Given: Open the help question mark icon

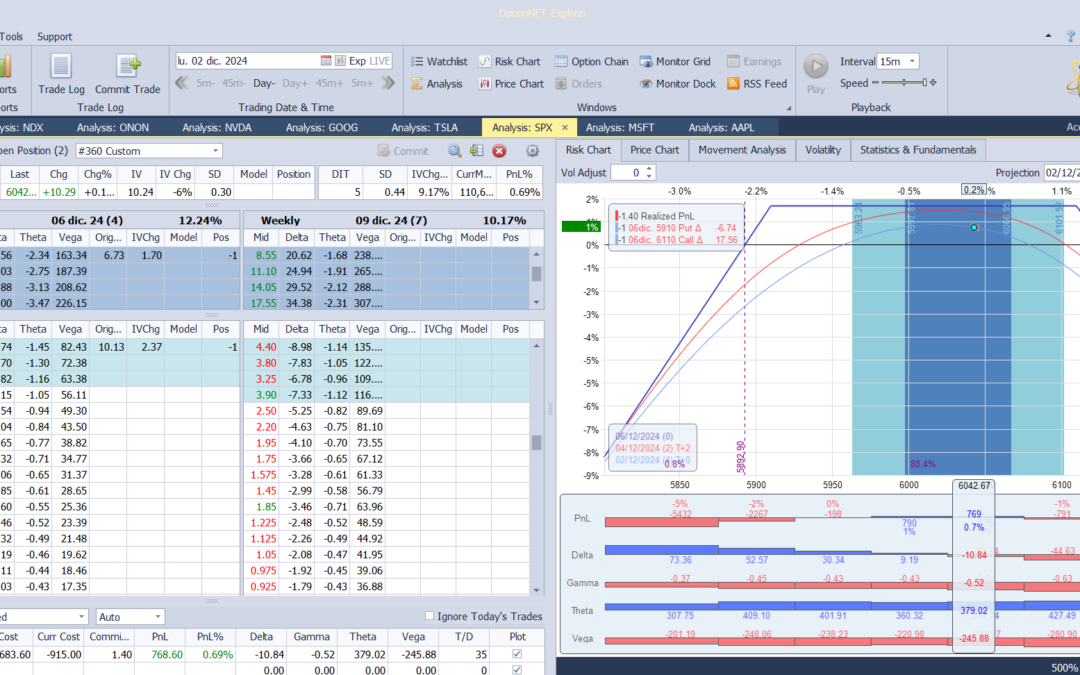Looking at the screenshot, I should coord(1071,36).
